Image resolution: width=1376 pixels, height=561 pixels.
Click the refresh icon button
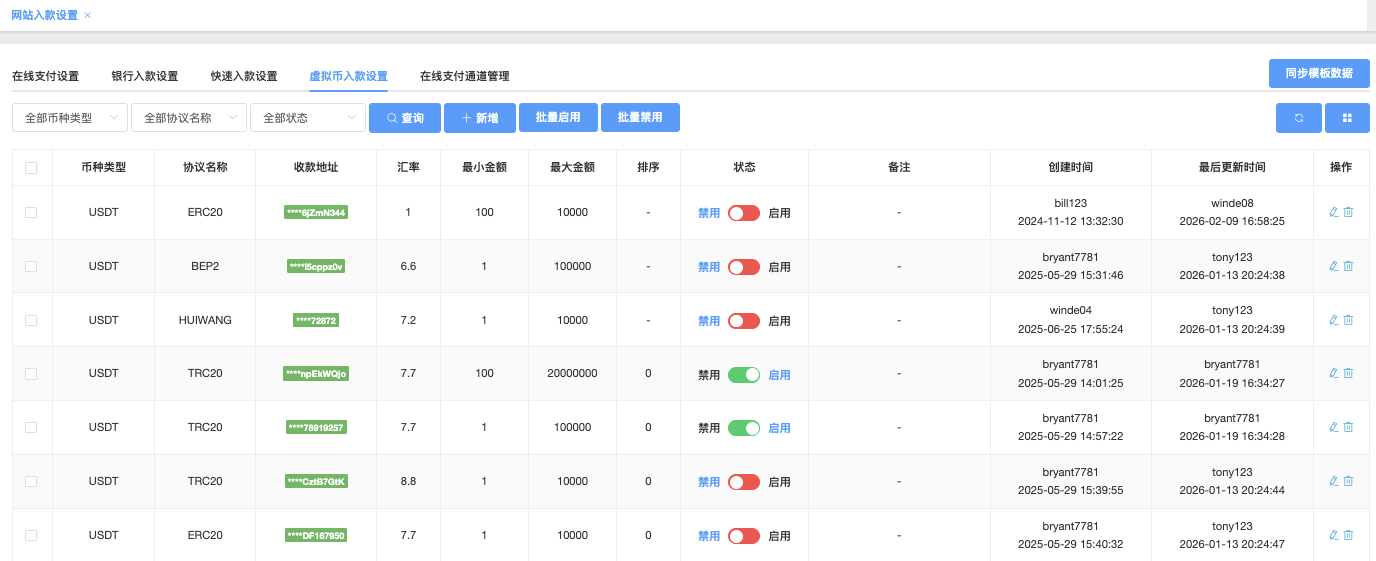(x=1298, y=118)
